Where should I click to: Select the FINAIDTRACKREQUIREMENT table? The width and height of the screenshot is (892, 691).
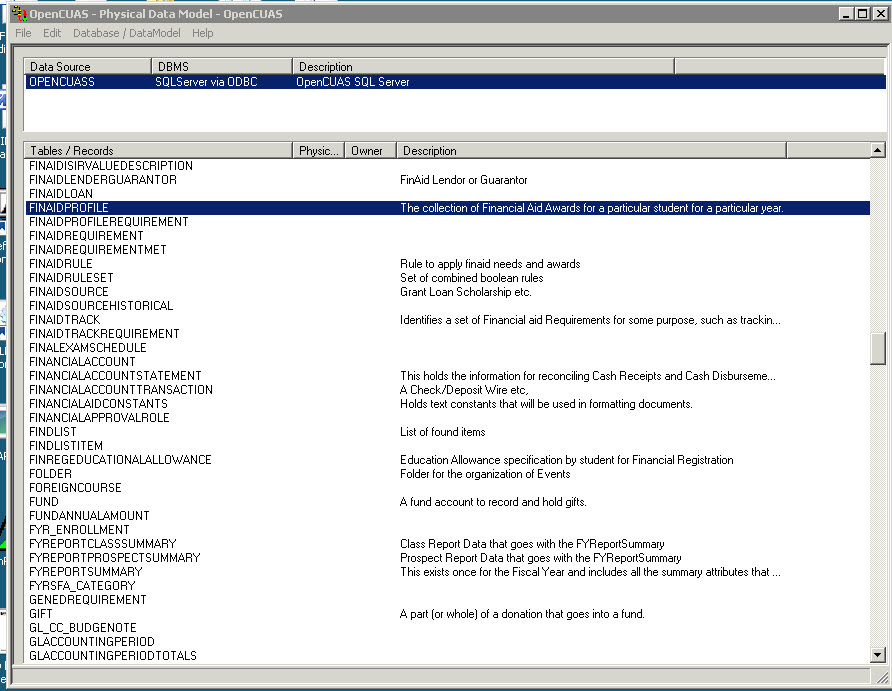(104, 334)
